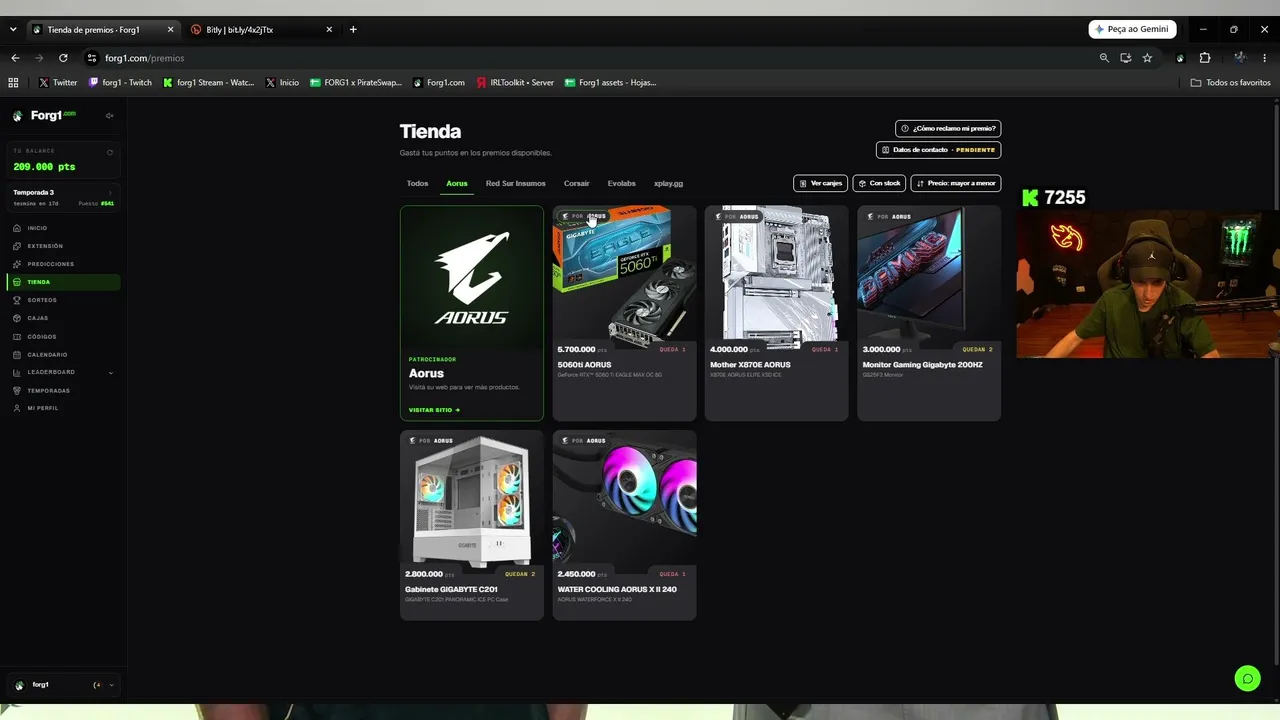Open the Mother X870E AORUS product image
This screenshot has width=1280, height=720.
777,273
